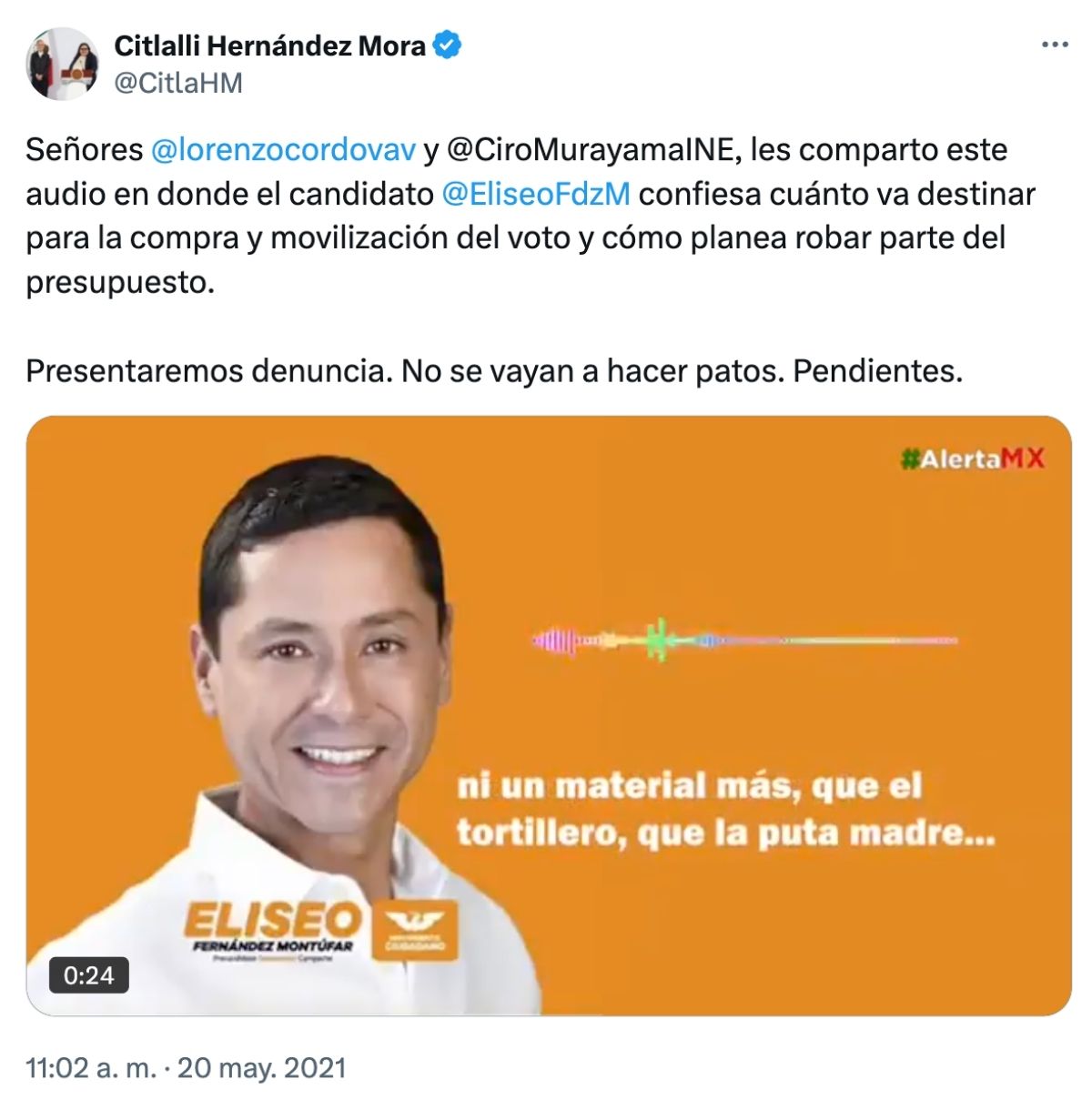
Task: Click the Fernández Montúfar subtitle under ELISEO
Action: [x=272, y=946]
